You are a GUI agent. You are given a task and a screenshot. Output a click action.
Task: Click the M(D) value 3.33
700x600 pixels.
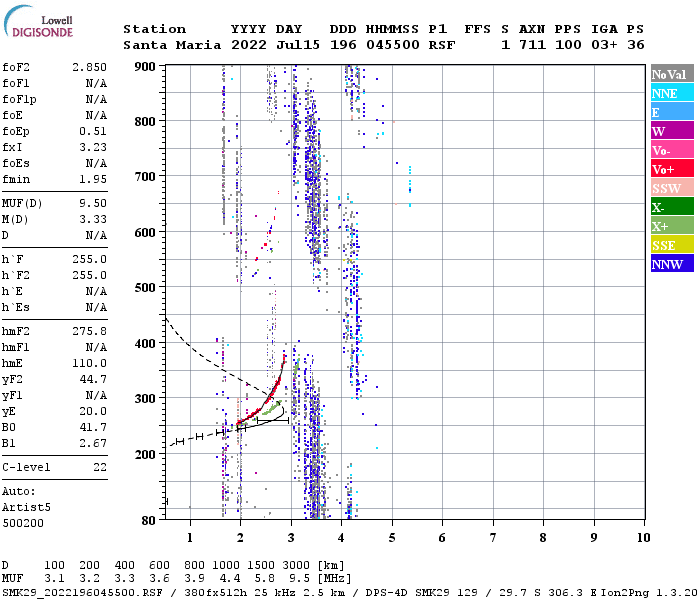click(93, 220)
